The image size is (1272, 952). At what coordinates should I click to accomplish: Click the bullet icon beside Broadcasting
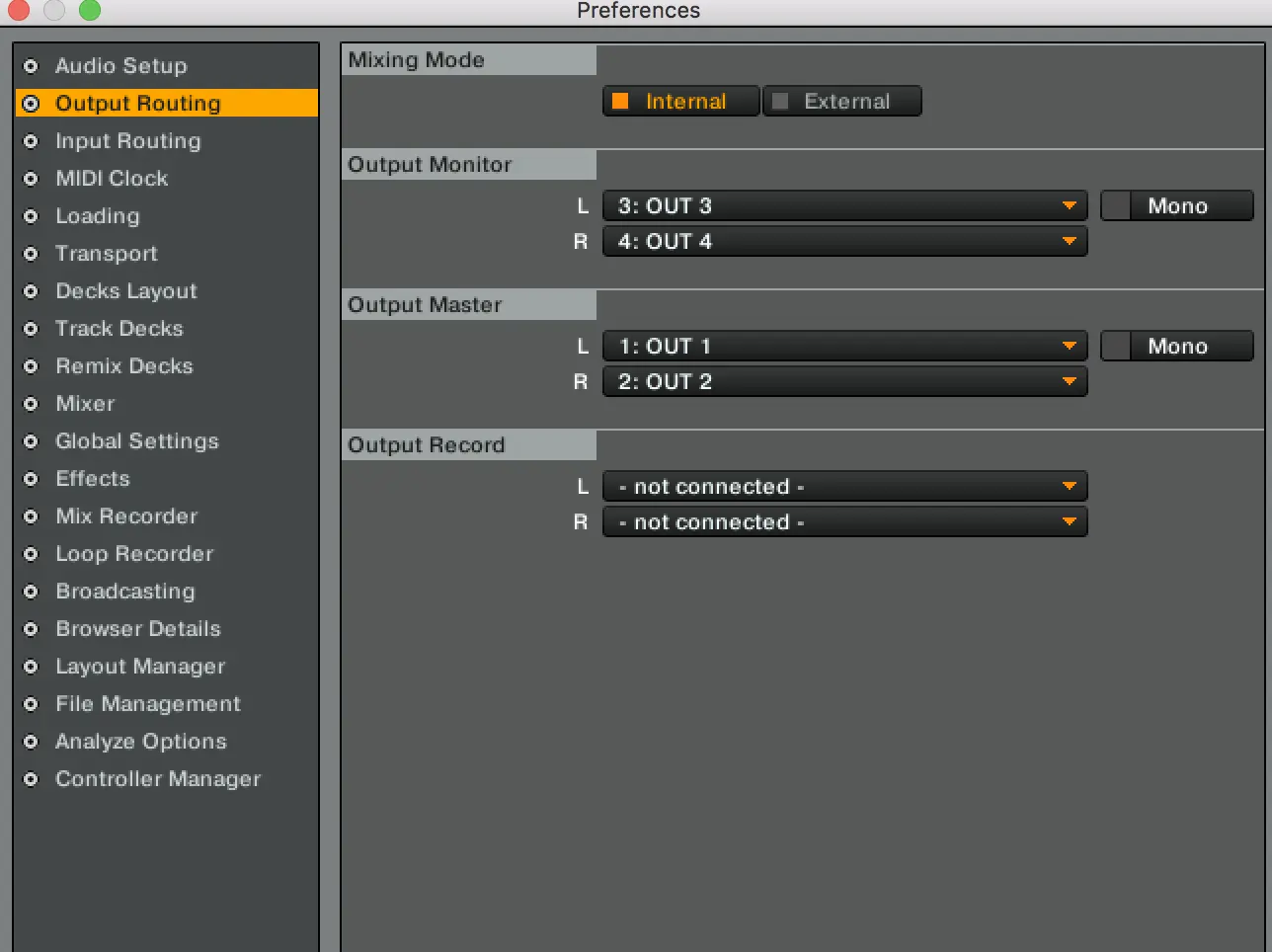(x=31, y=592)
